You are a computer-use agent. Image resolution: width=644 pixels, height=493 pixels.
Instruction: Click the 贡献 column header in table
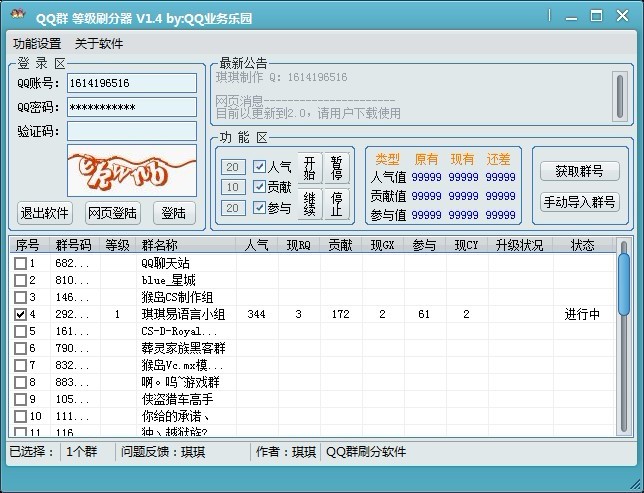click(341, 245)
